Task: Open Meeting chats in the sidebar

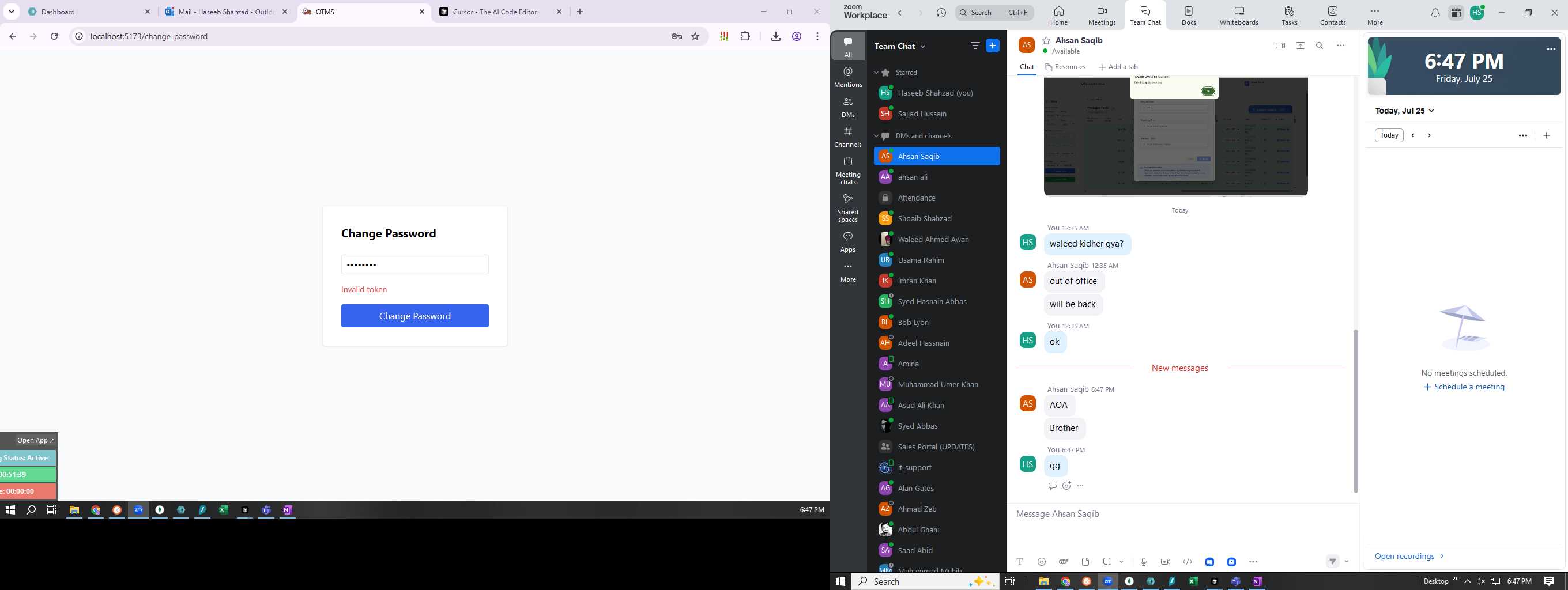Action: click(848, 171)
